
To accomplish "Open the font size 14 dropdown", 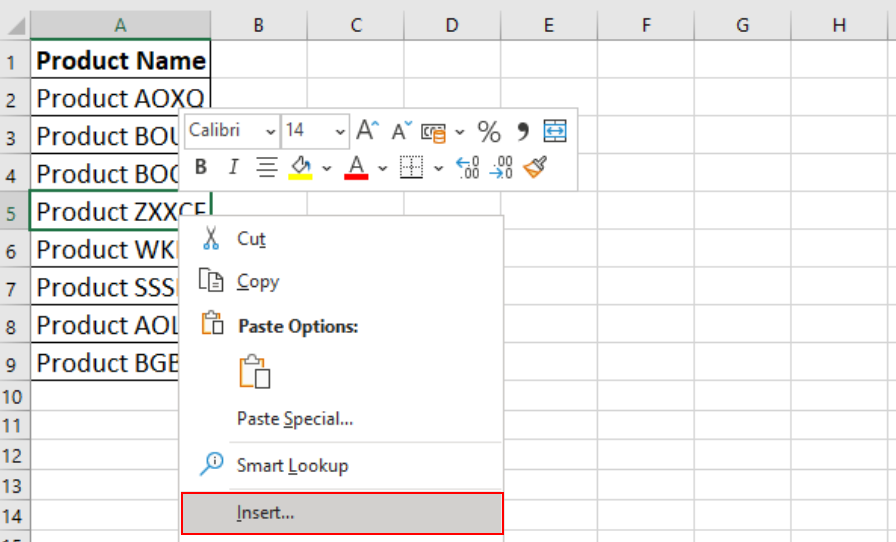I will [x=340, y=132].
